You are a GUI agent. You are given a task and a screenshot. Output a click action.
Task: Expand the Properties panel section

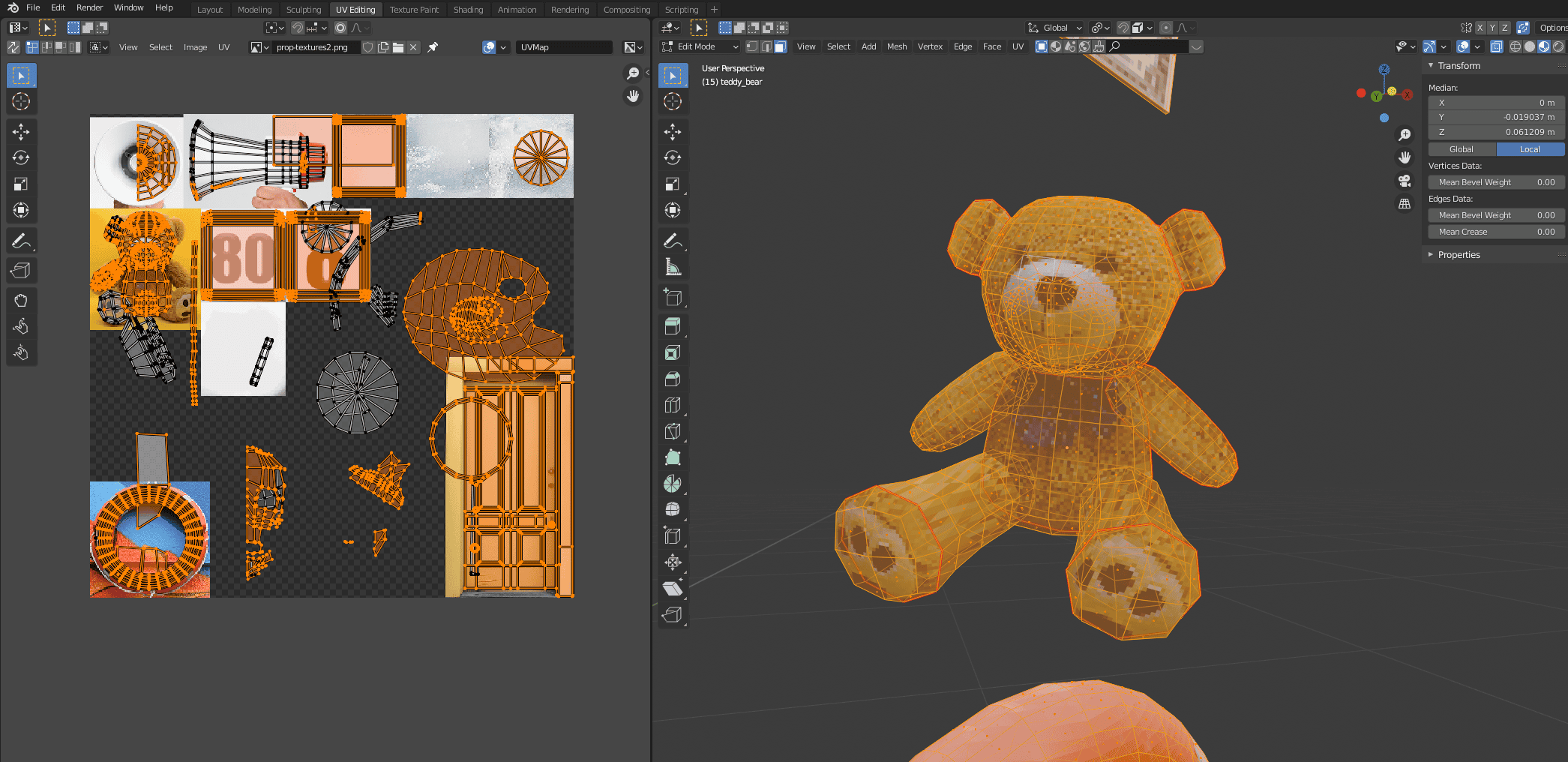pyautogui.click(x=1459, y=255)
